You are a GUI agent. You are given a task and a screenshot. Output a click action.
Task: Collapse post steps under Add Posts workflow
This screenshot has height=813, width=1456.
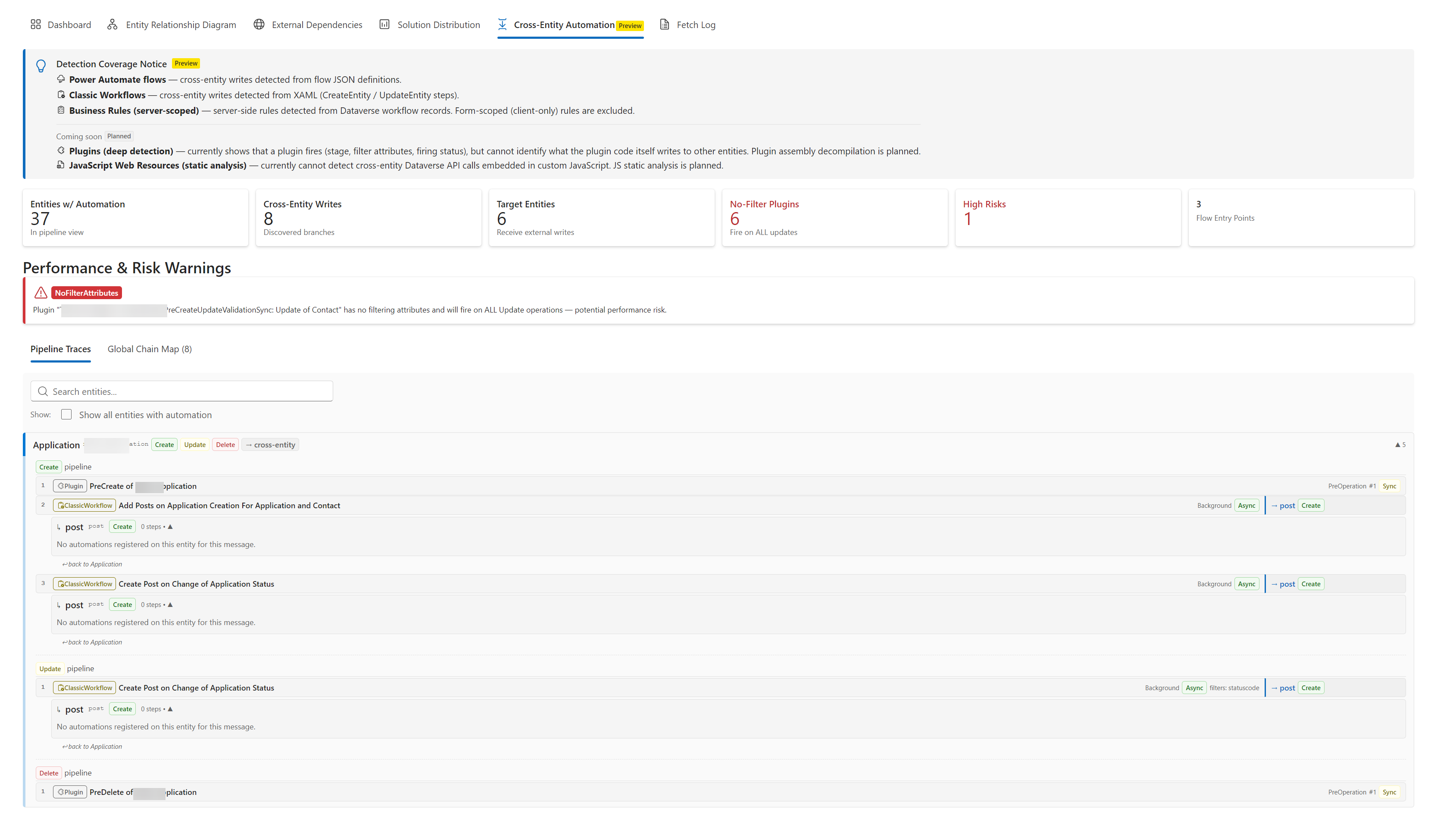(x=170, y=526)
